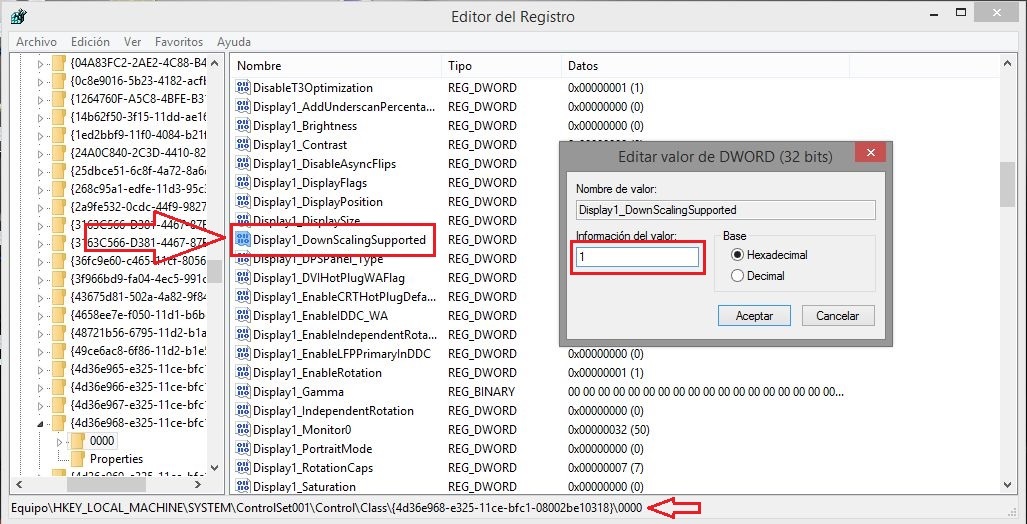Image resolution: width=1027 pixels, height=524 pixels.
Task: Click the {0c8e9016-5b23 folder icon
Action: (59, 81)
